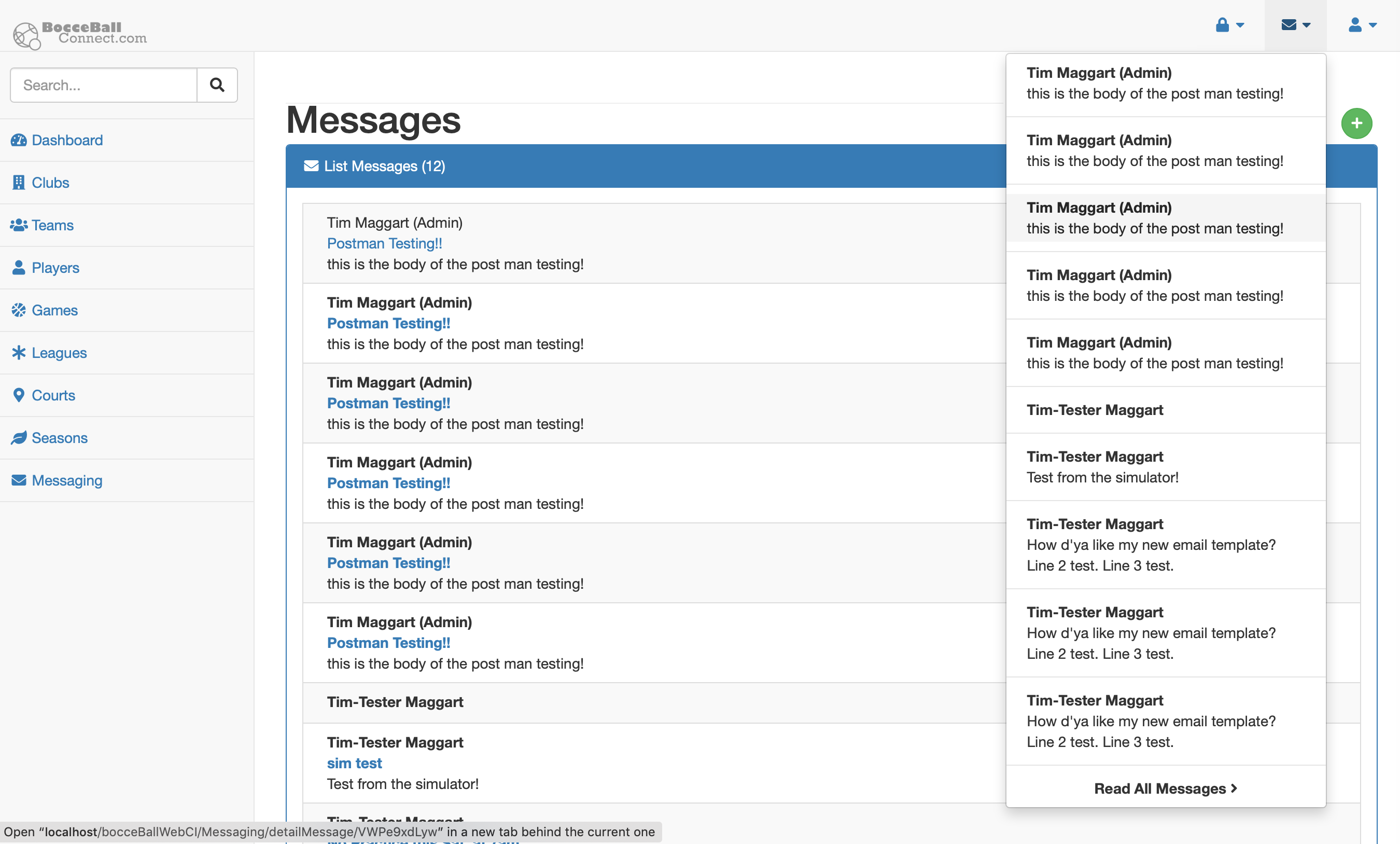Screen dimensions: 1400x844
Task: Collapse the envelope messages dropdown
Action: tap(1295, 25)
